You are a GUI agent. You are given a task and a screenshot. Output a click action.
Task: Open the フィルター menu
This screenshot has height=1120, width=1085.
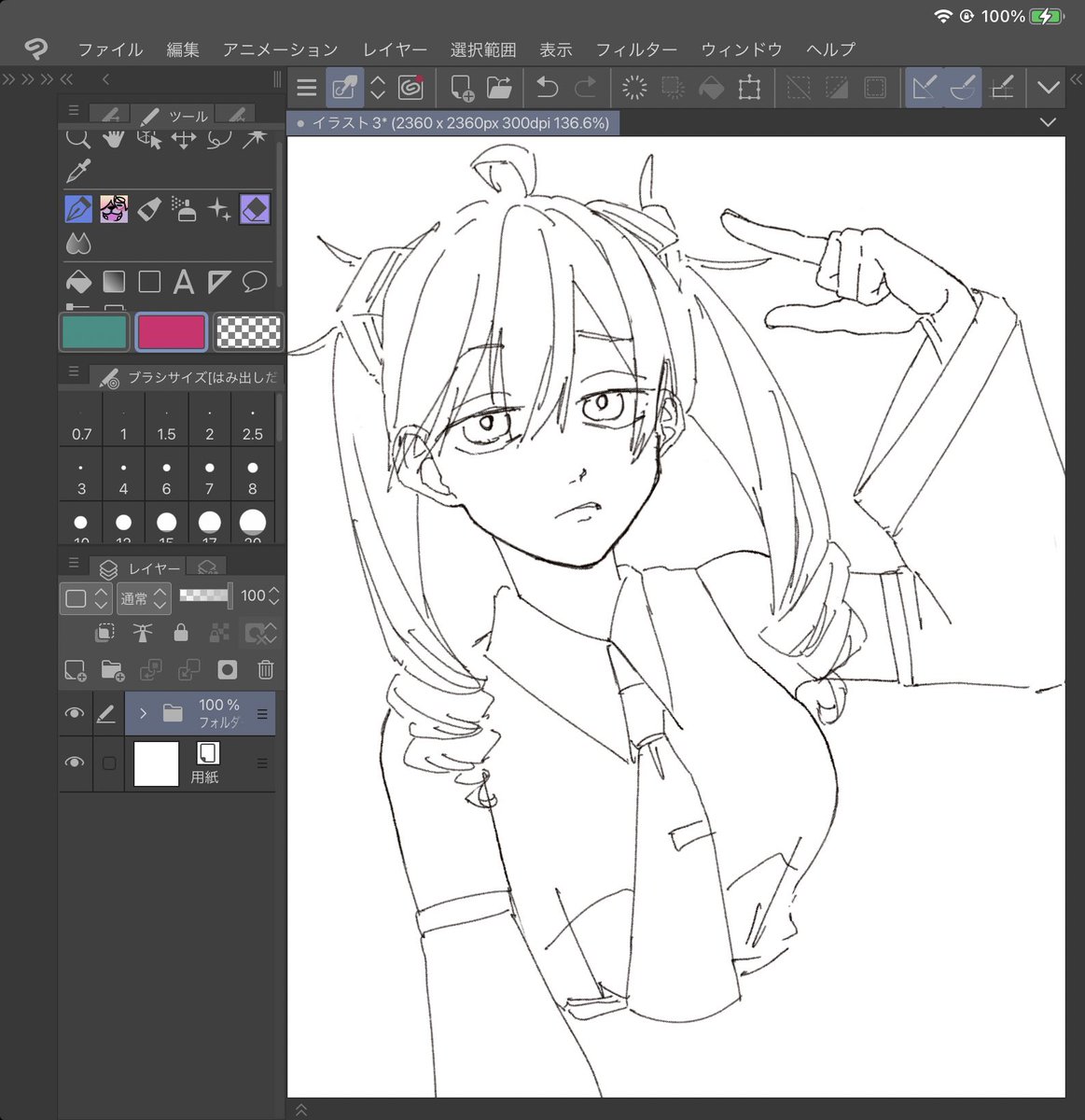pos(636,49)
